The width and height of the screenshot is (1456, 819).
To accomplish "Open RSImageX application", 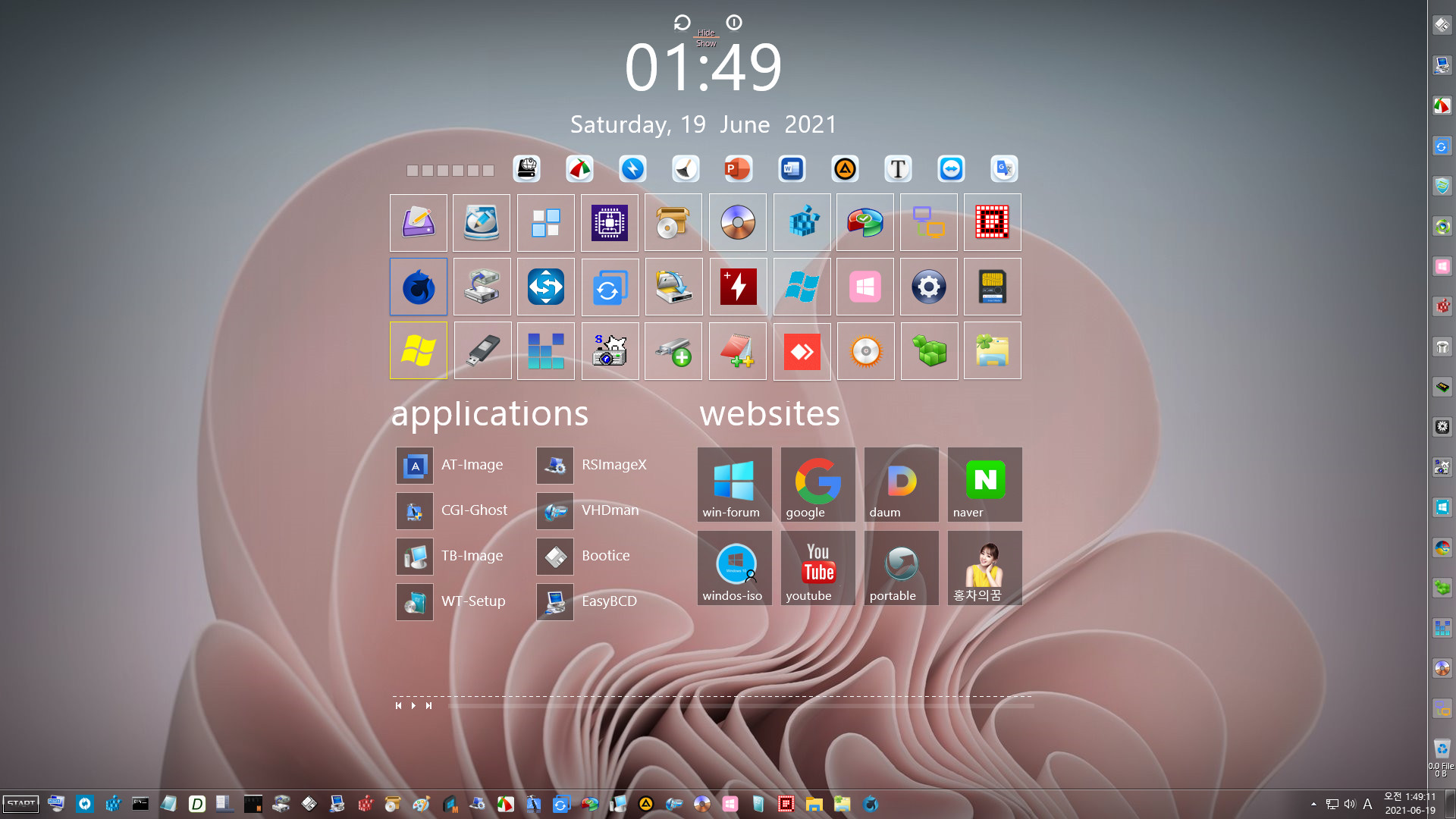I will pos(592,465).
